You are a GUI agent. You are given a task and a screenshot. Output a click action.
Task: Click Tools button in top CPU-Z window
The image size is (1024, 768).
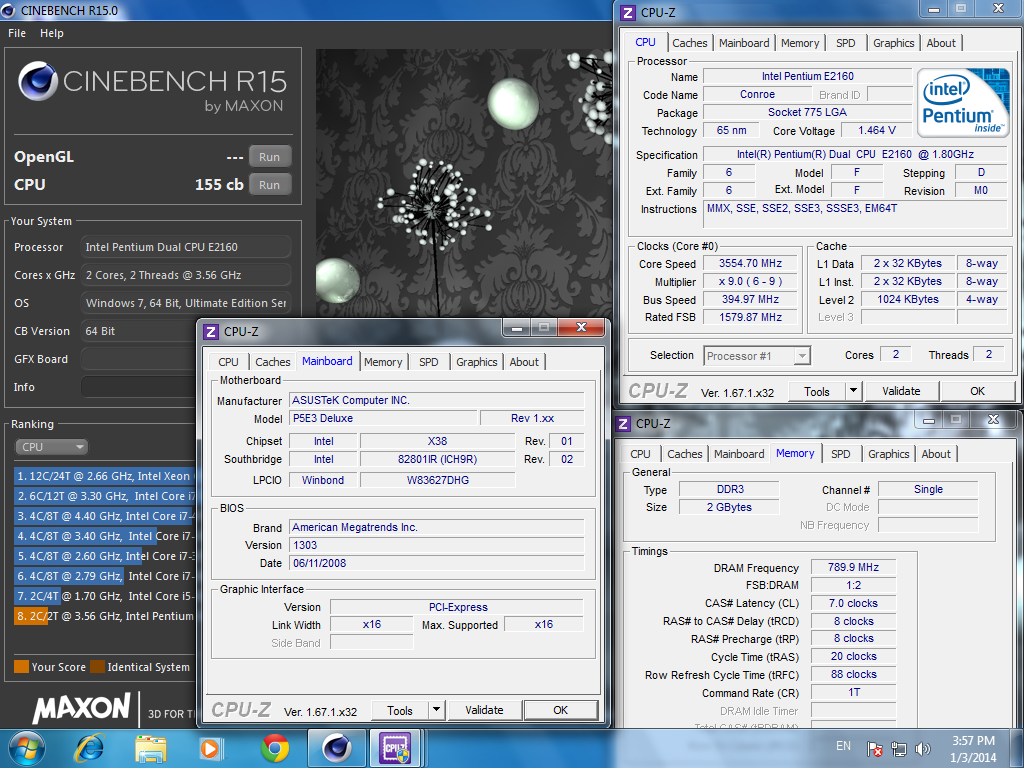coord(816,391)
